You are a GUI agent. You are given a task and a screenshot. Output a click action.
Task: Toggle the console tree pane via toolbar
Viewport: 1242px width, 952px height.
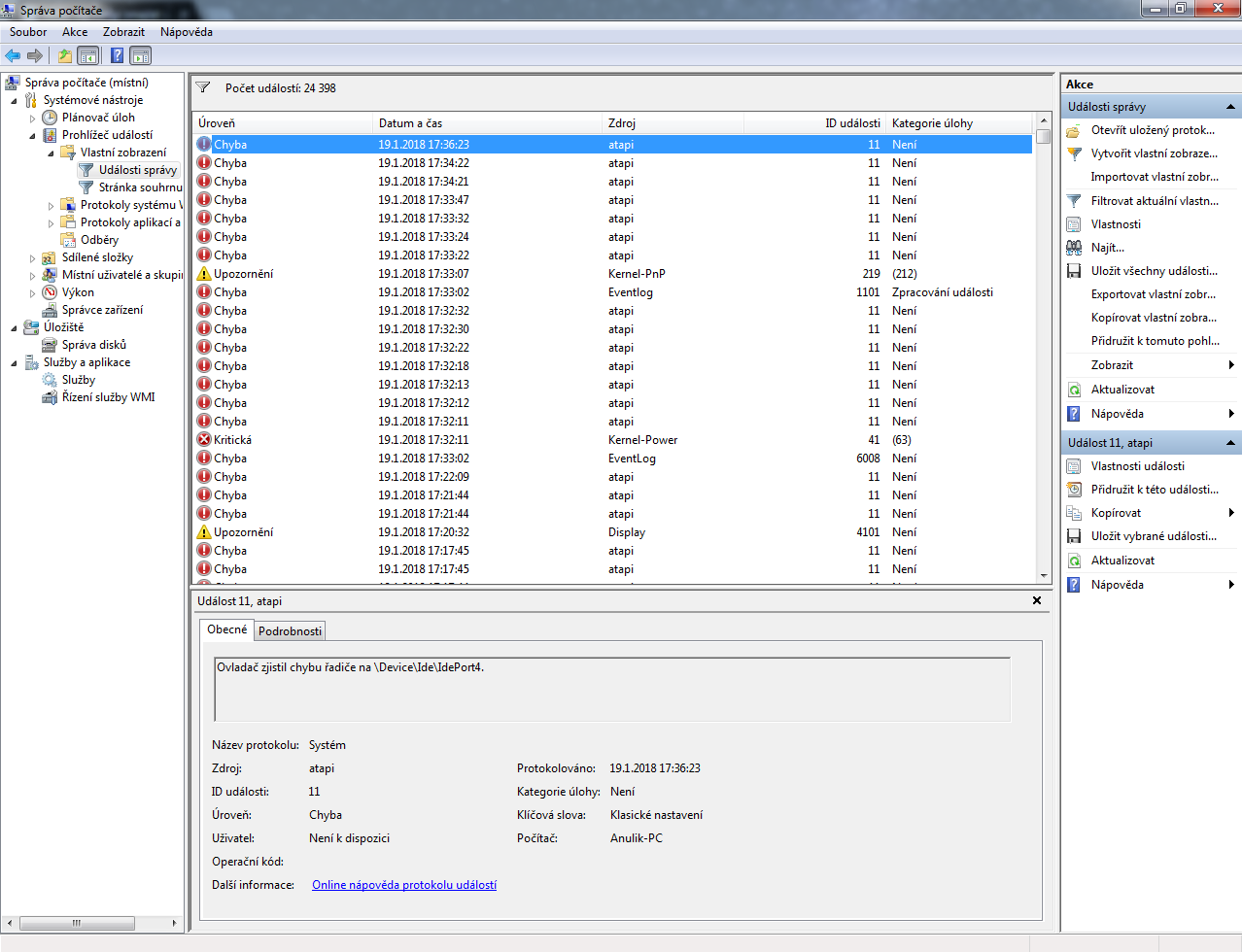coord(88,55)
